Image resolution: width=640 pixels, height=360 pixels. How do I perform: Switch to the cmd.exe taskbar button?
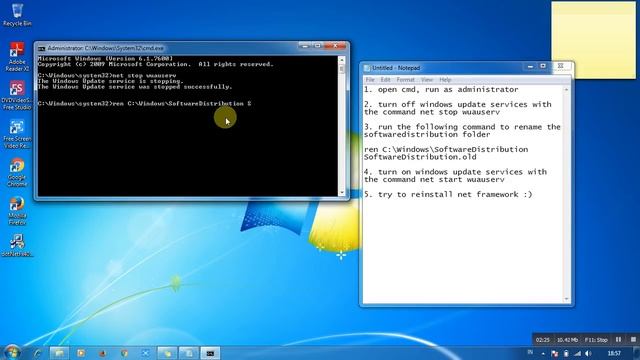pos(210,353)
